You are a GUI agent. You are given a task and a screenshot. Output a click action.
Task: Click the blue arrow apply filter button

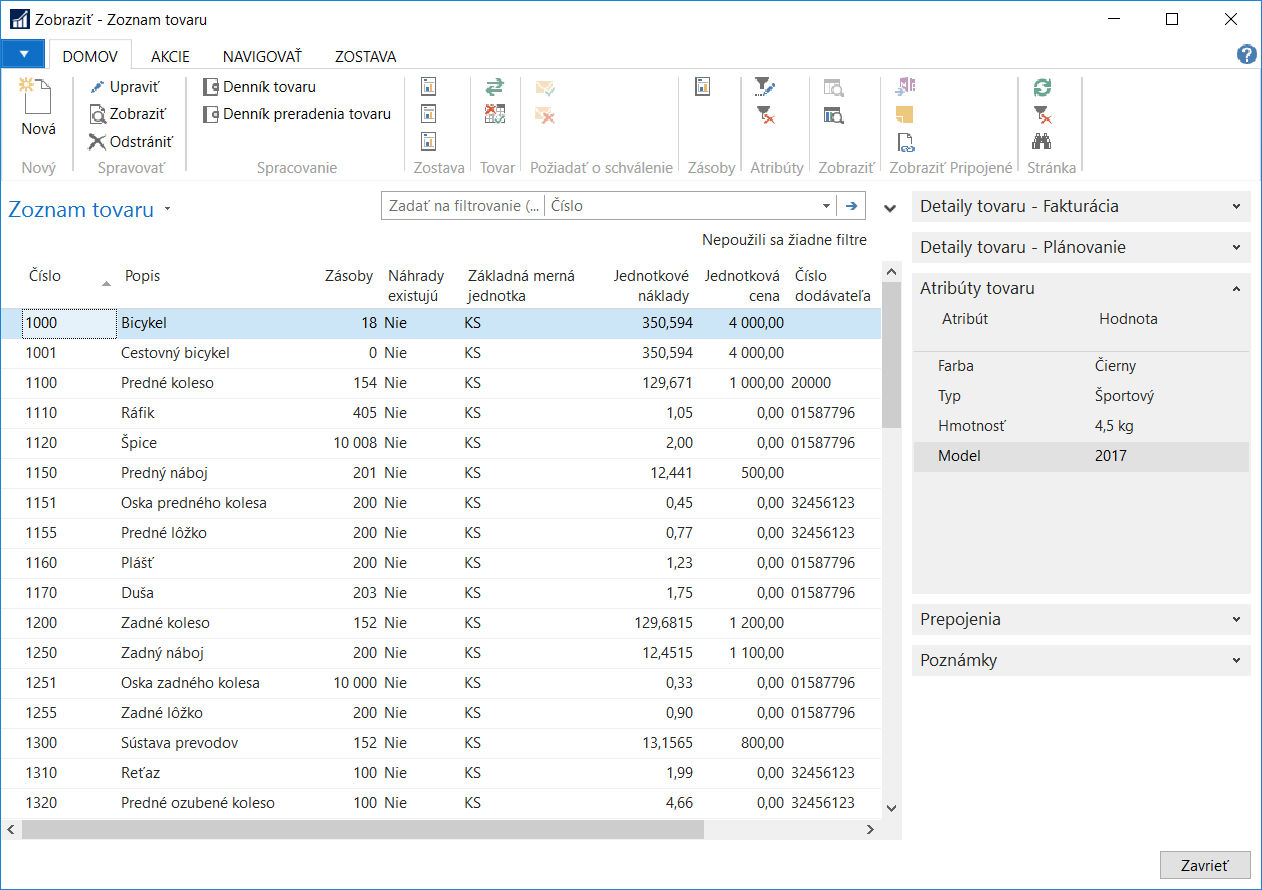(852, 206)
